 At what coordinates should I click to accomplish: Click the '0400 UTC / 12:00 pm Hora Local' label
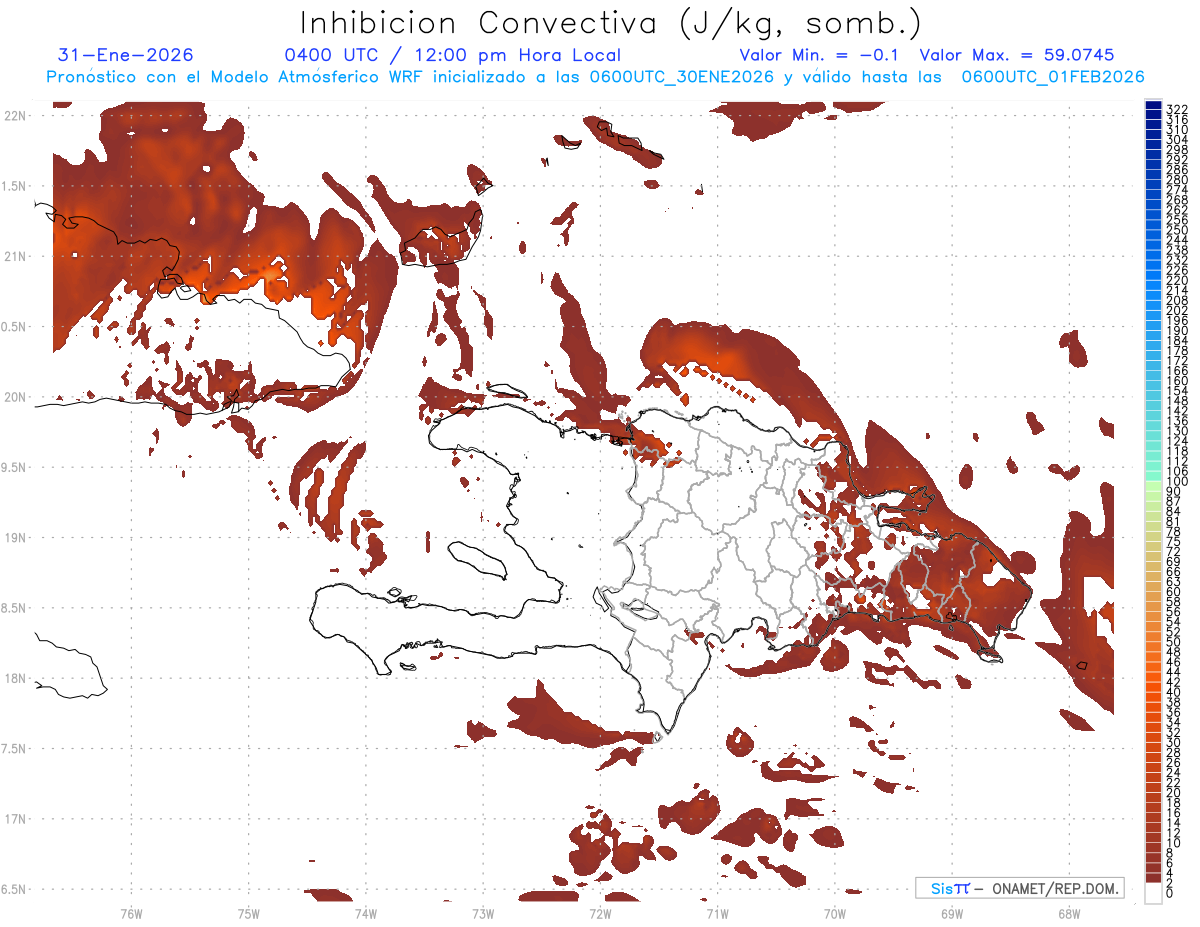coord(453,56)
